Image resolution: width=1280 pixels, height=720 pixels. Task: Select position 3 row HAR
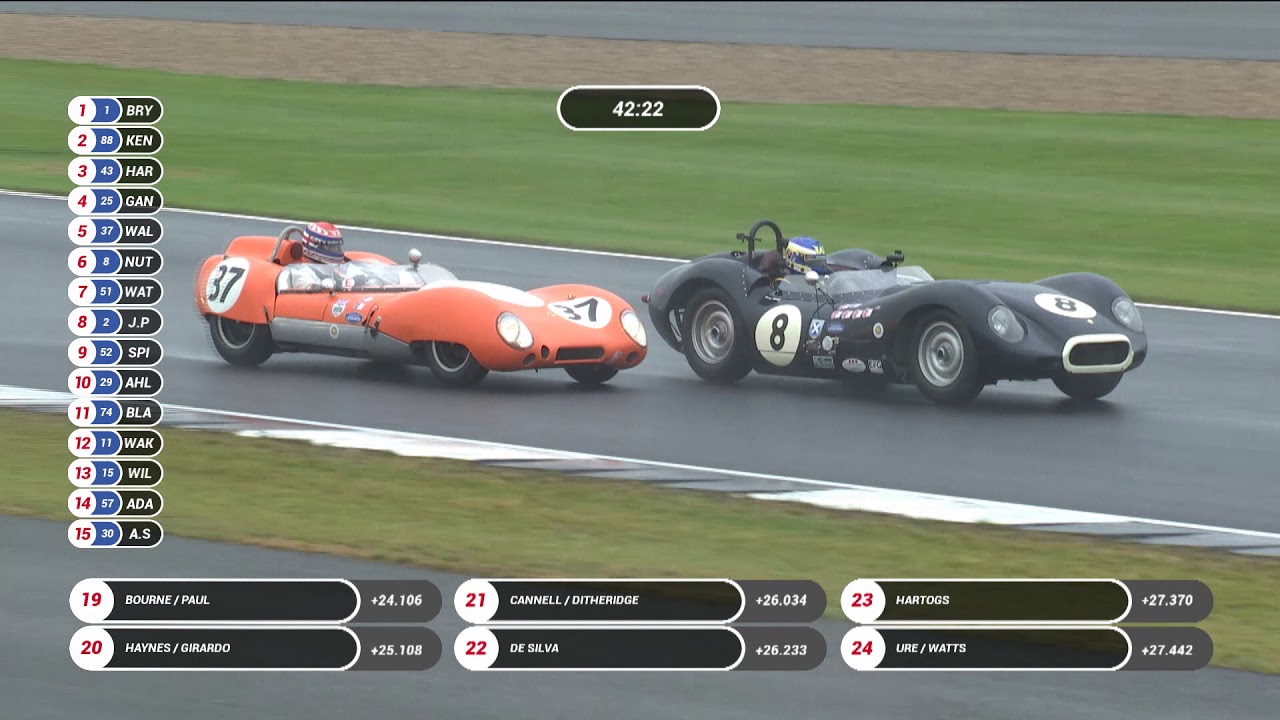(x=115, y=171)
